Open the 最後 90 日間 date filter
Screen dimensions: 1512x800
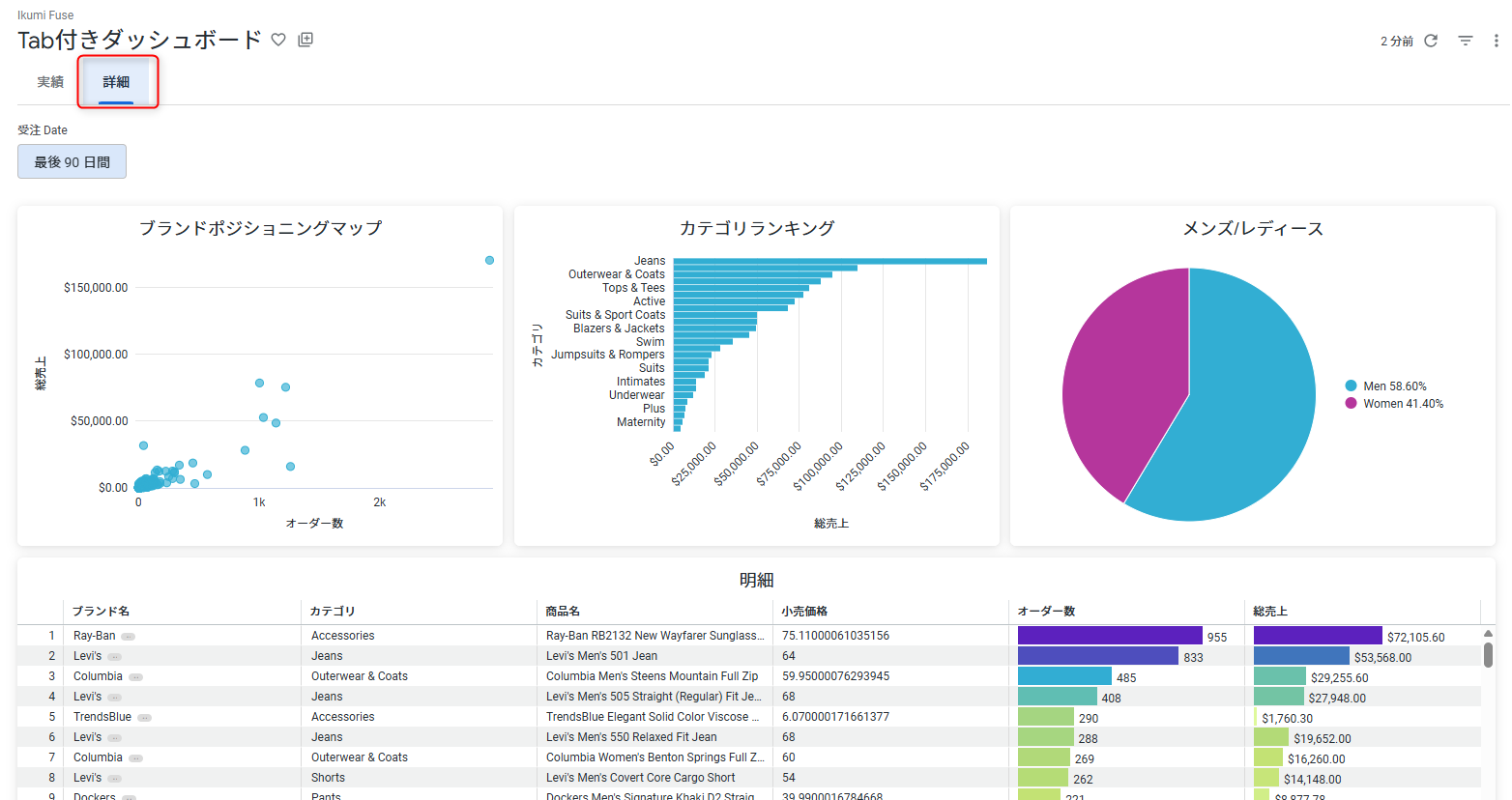point(72,160)
